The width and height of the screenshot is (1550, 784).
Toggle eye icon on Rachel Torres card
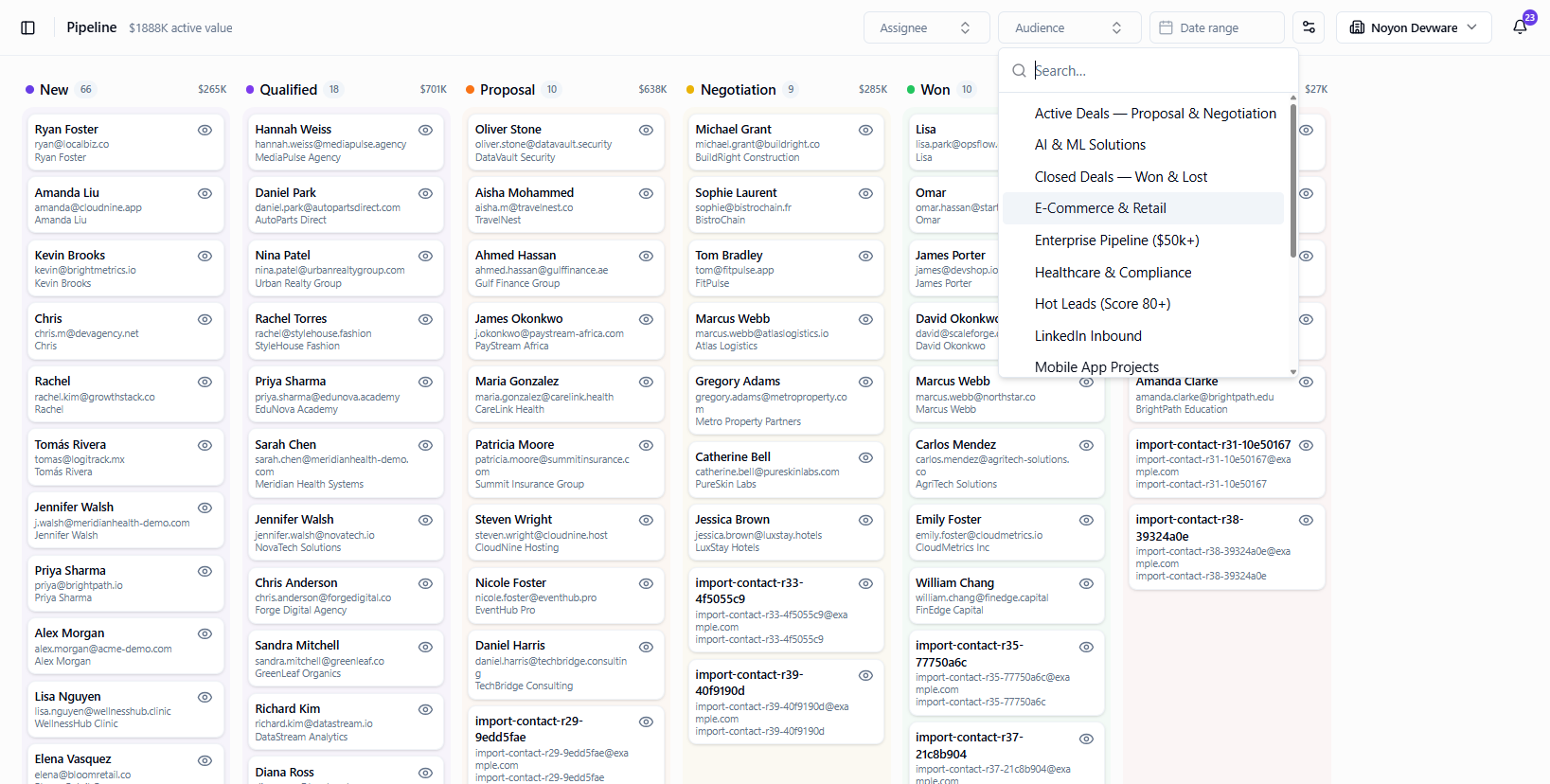425,319
